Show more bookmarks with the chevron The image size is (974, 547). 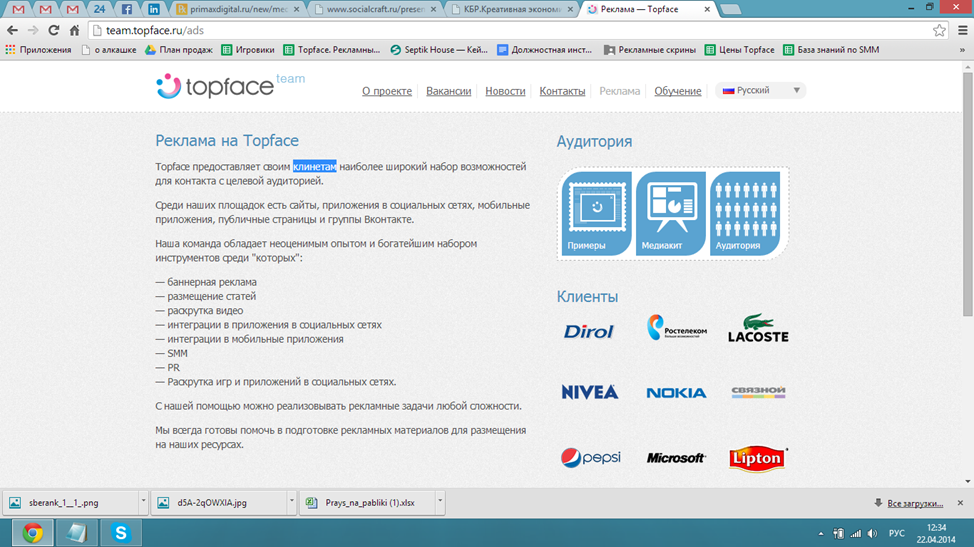click(962, 50)
